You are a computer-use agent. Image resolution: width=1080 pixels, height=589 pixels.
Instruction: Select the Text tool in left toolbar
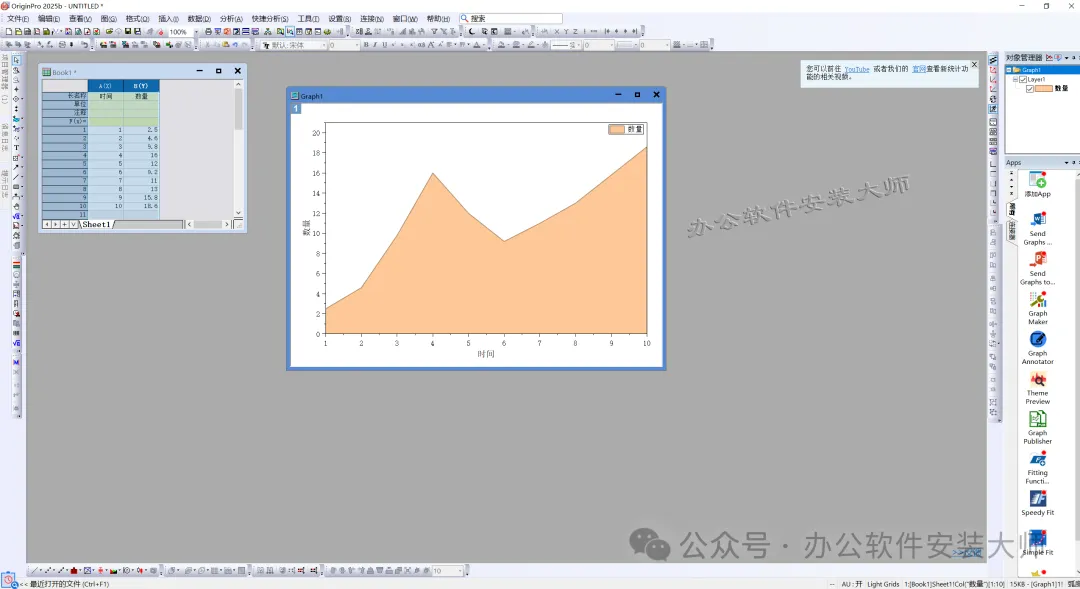click(x=16, y=147)
